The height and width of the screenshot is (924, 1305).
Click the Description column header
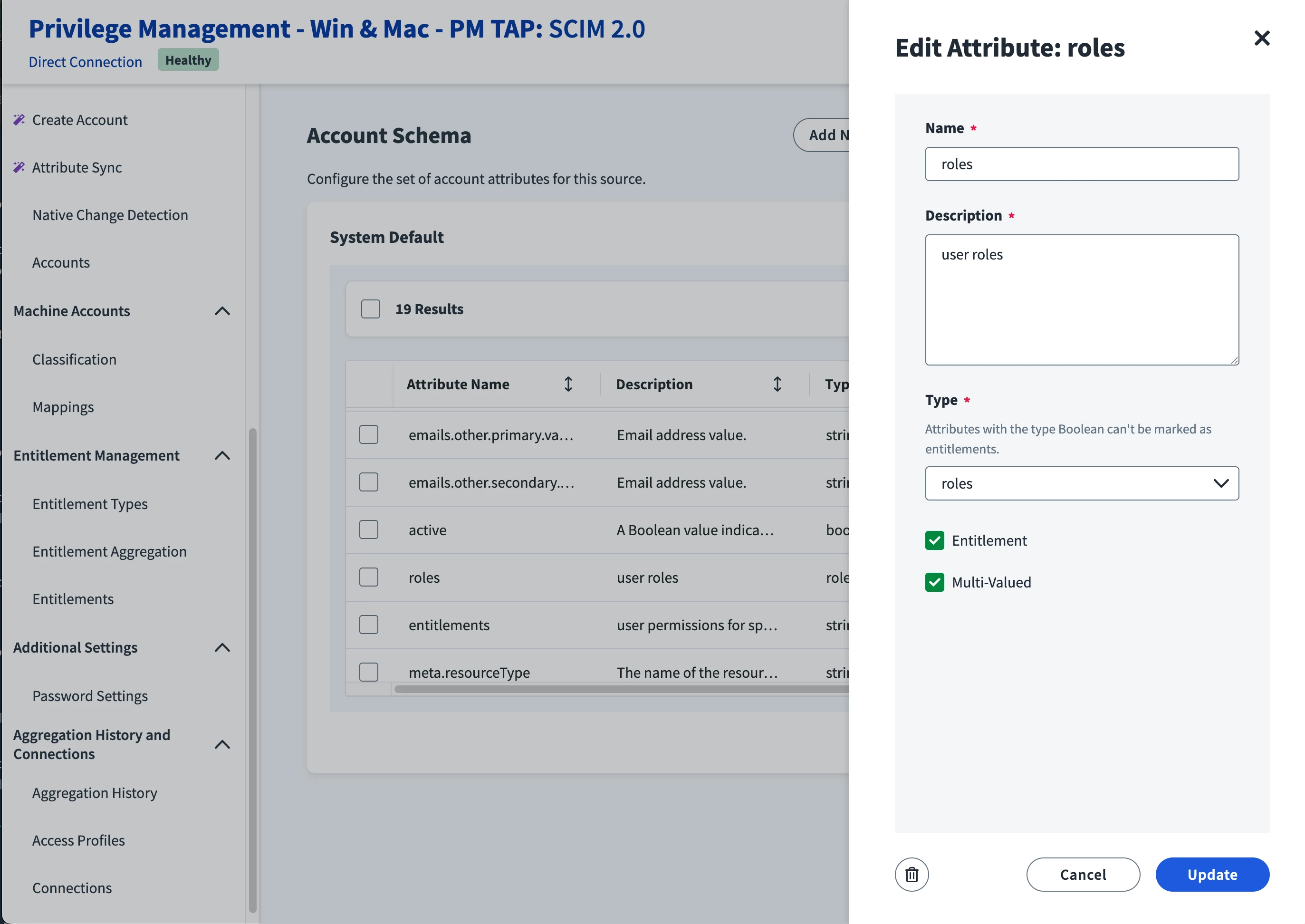pyautogui.click(x=654, y=384)
